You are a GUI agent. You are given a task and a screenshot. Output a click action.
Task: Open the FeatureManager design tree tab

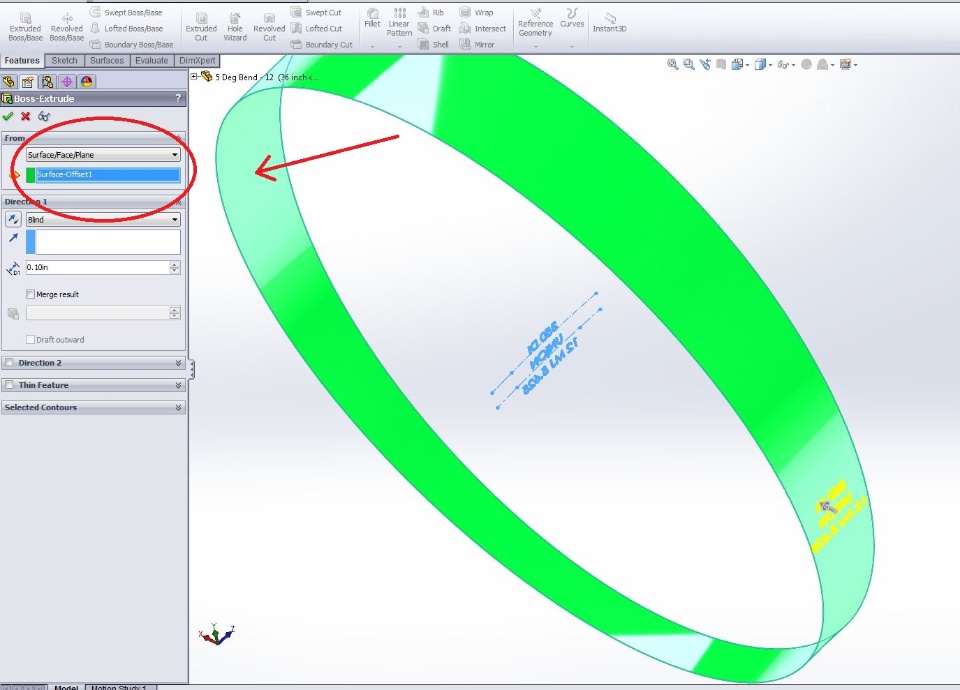(x=9, y=81)
